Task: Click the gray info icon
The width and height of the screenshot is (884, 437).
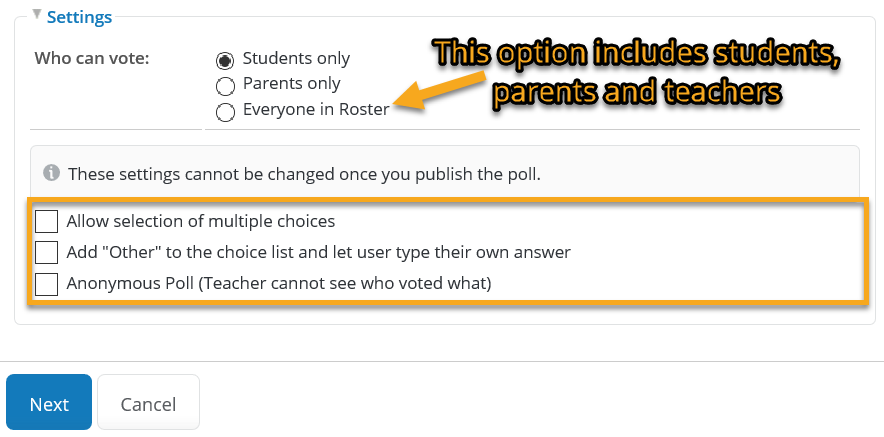Action: (51, 172)
